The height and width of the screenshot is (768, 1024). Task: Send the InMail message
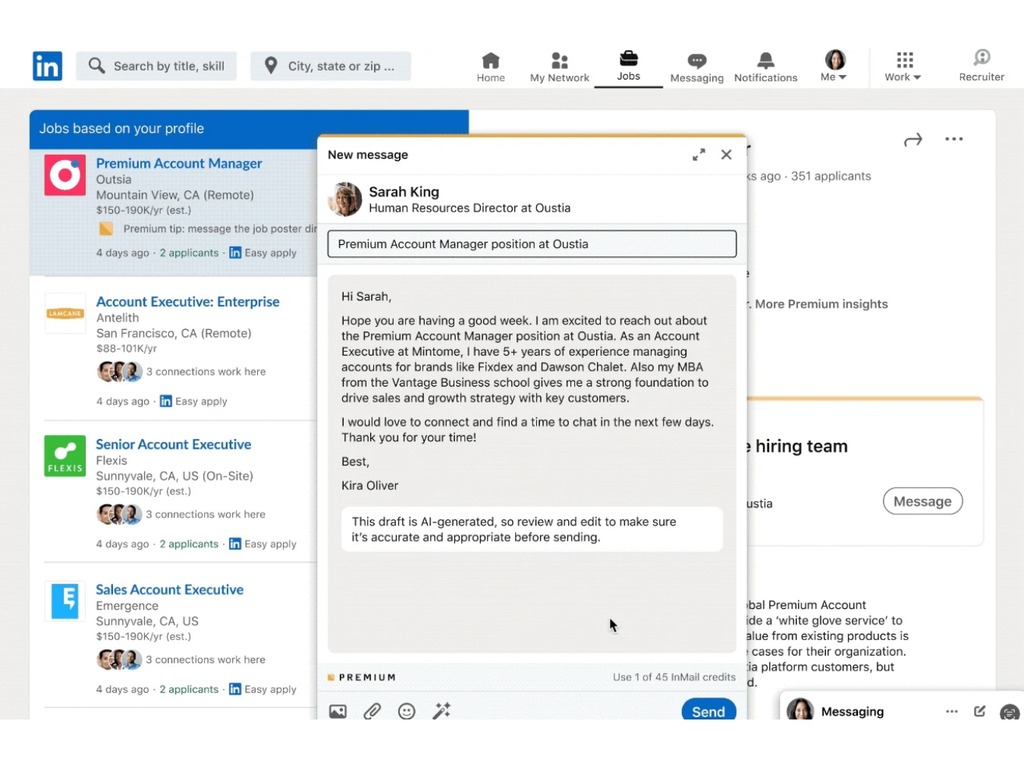[x=709, y=711]
